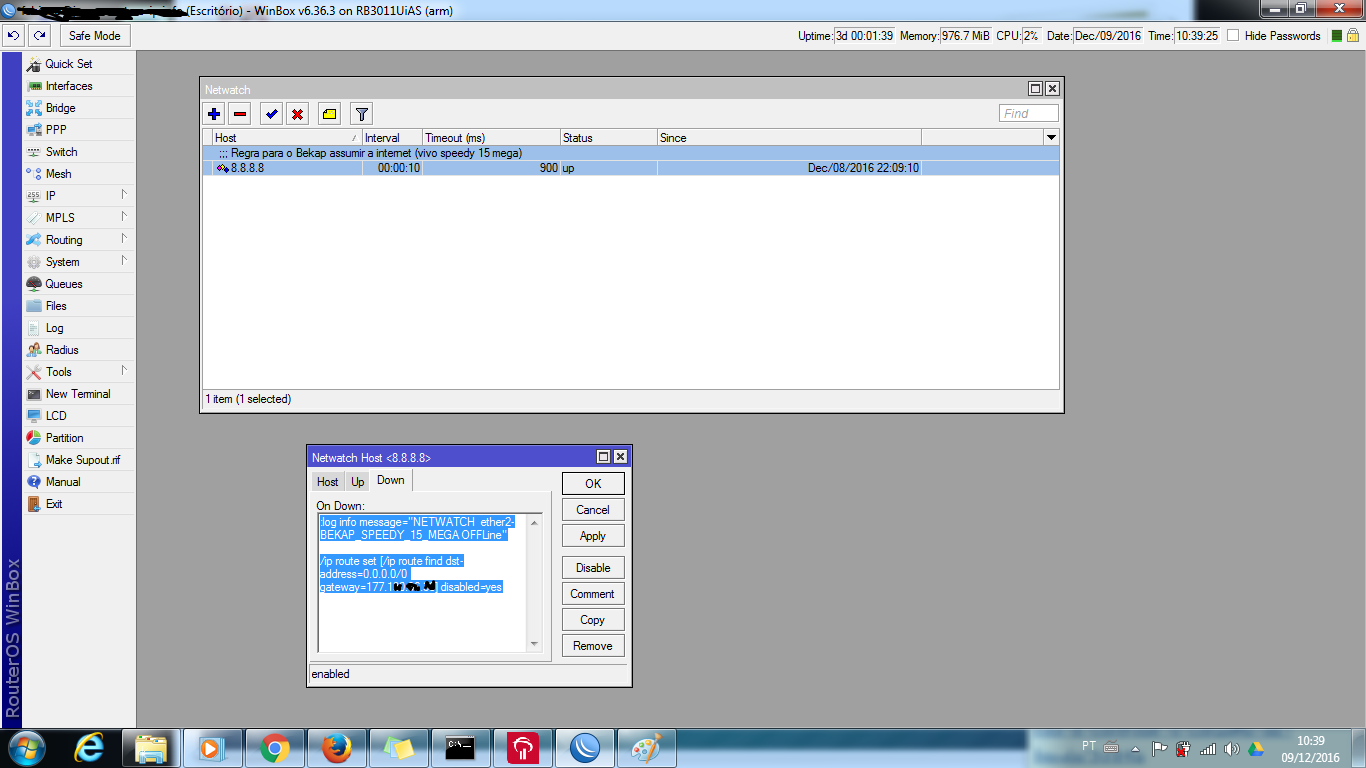Open the filter funnel in Netwatch window

coord(362,114)
